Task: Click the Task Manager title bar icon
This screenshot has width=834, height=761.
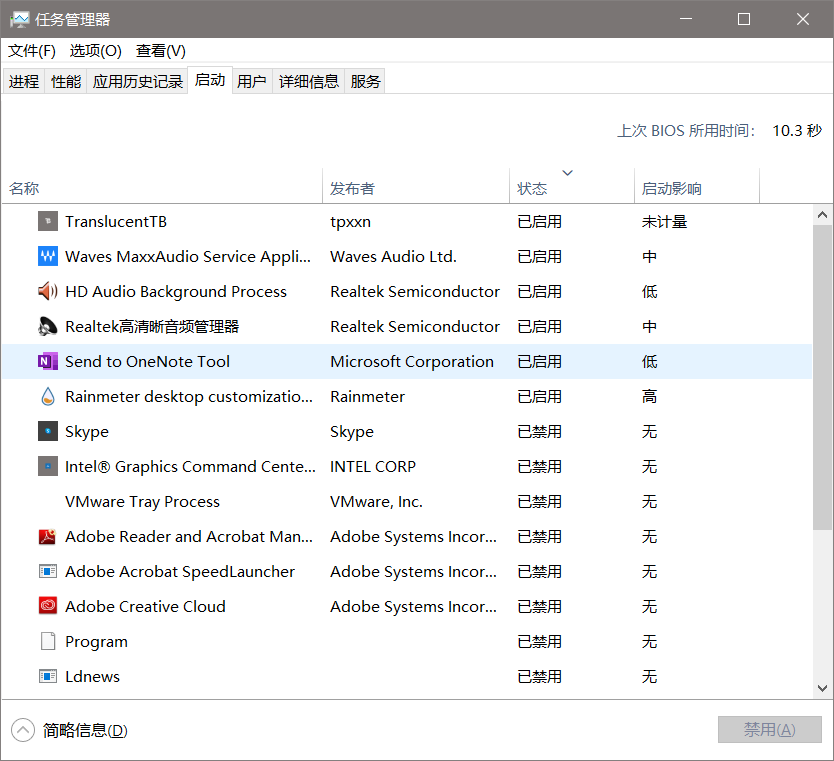Action: point(19,20)
